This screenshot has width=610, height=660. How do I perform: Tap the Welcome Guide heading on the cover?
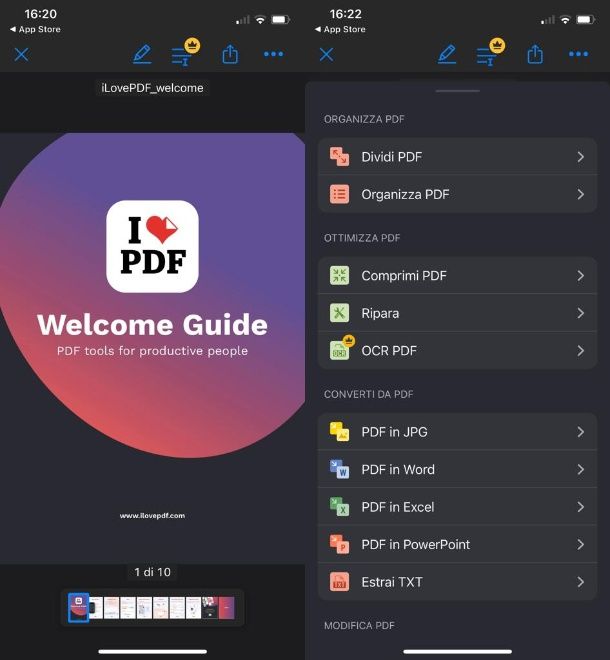pos(152,325)
